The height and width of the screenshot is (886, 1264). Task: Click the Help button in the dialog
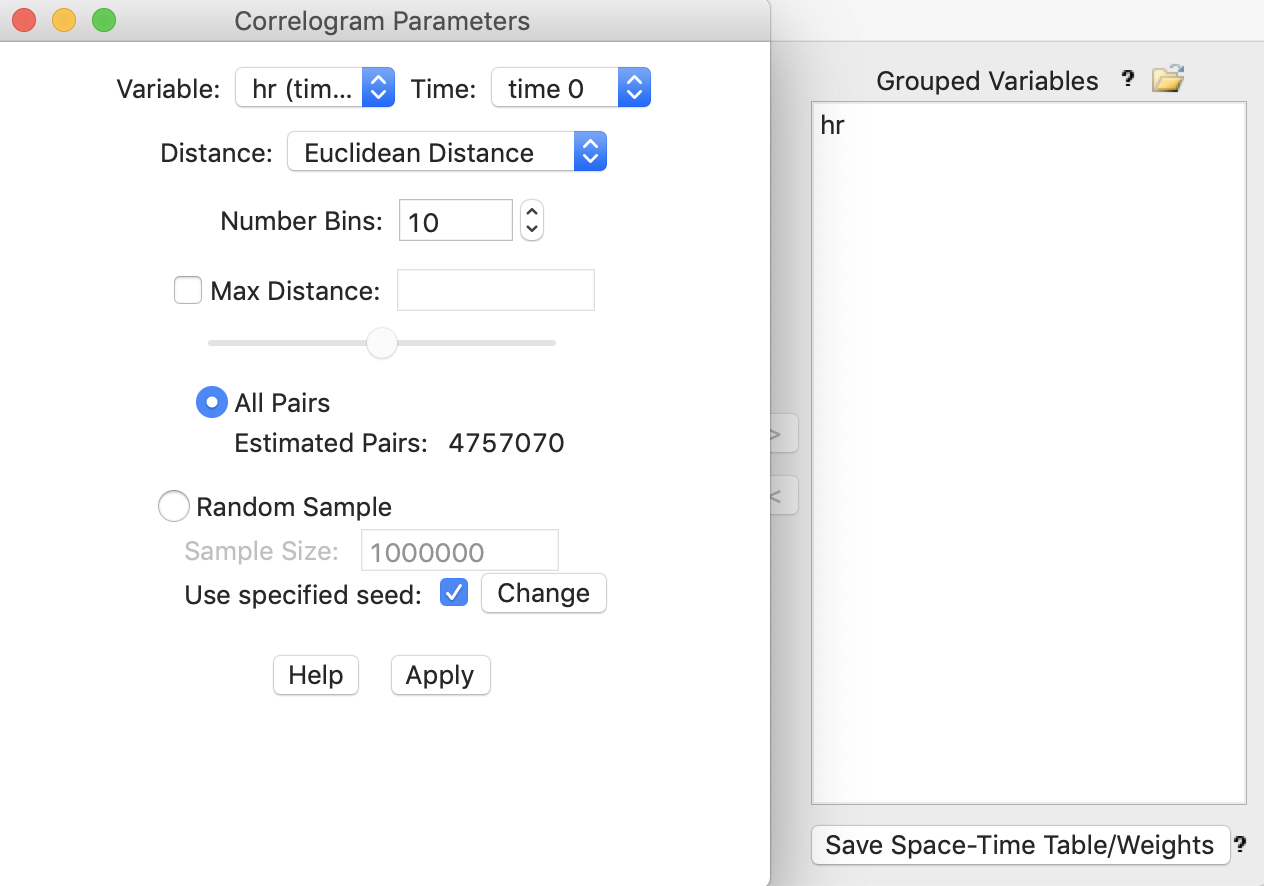coord(315,675)
